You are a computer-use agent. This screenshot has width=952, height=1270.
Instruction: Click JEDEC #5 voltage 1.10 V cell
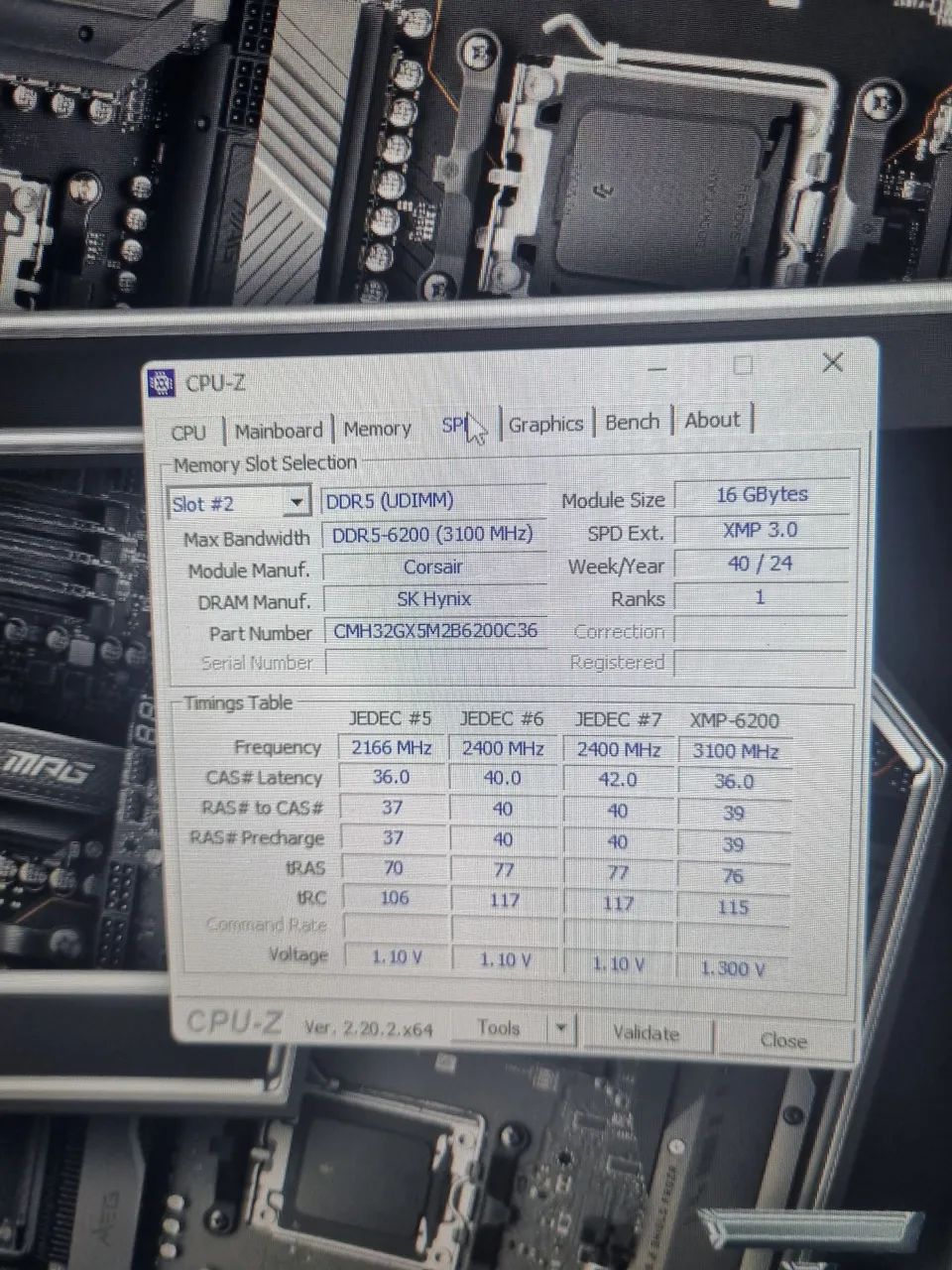point(397,957)
